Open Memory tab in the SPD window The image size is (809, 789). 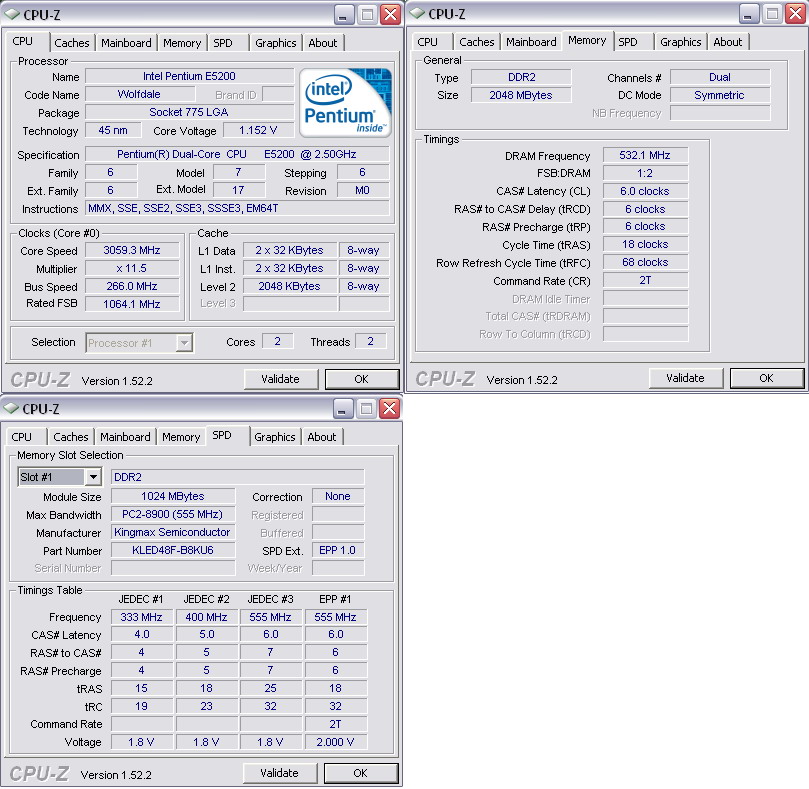point(181,437)
